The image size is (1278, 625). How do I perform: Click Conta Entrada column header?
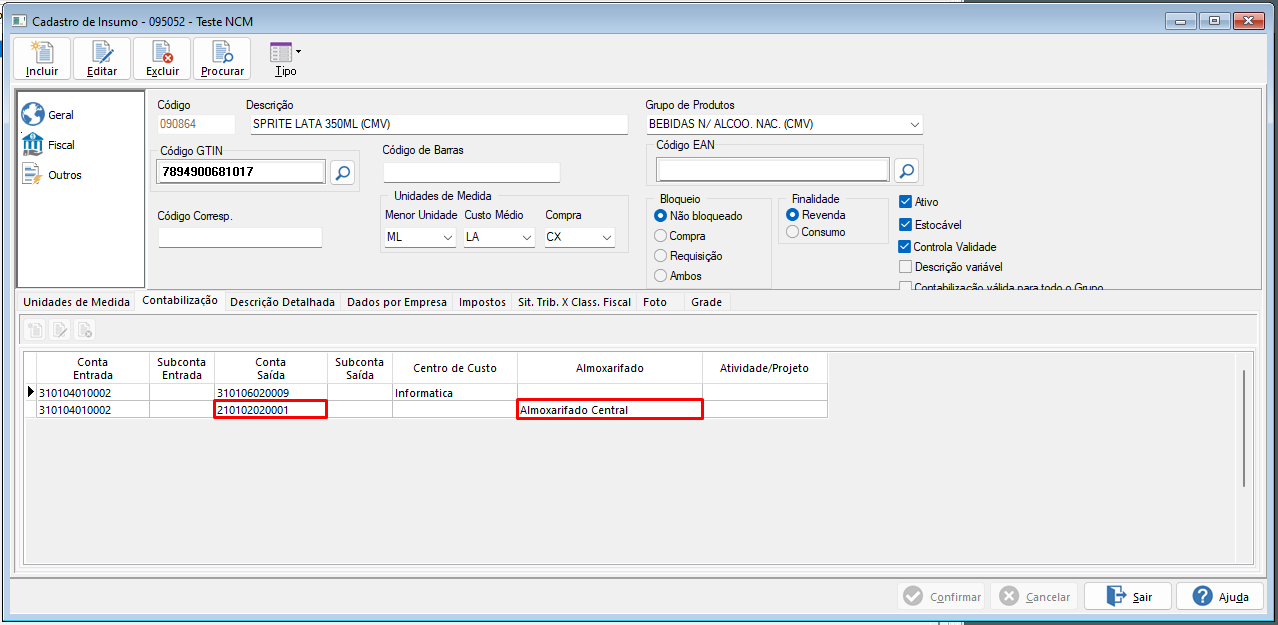point(92,368)
